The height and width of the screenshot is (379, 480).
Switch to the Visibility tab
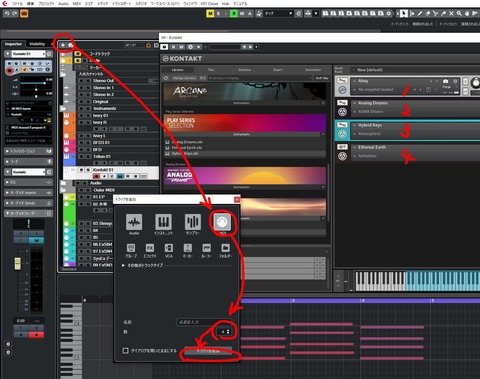click(37, 44)
